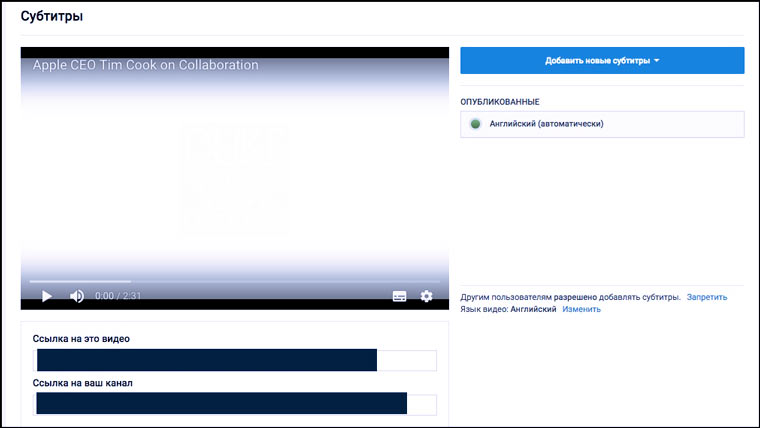Select Английский (автоматически) subtitle track
The width and height of the screenshot is (760, 428).
(x=602, y=124)
